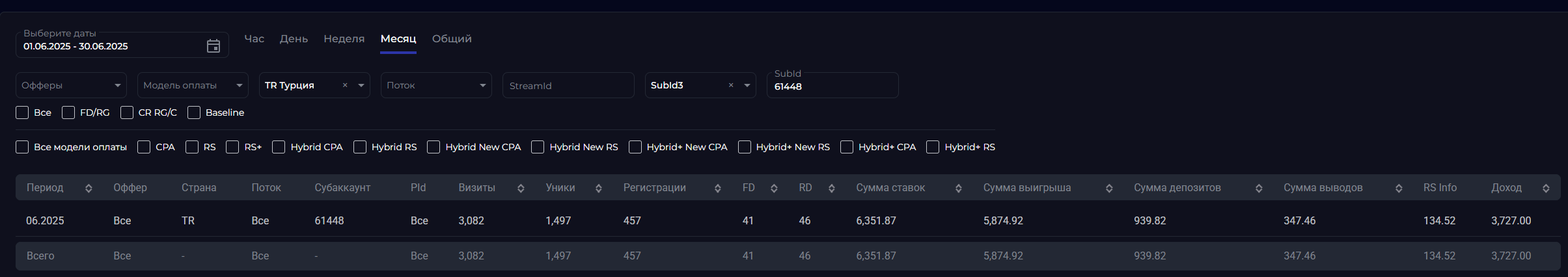Sort by FD column sort icon
The height and width of the screenshot is (277, 1568).
pyautogui.click(x=774, y=188)
